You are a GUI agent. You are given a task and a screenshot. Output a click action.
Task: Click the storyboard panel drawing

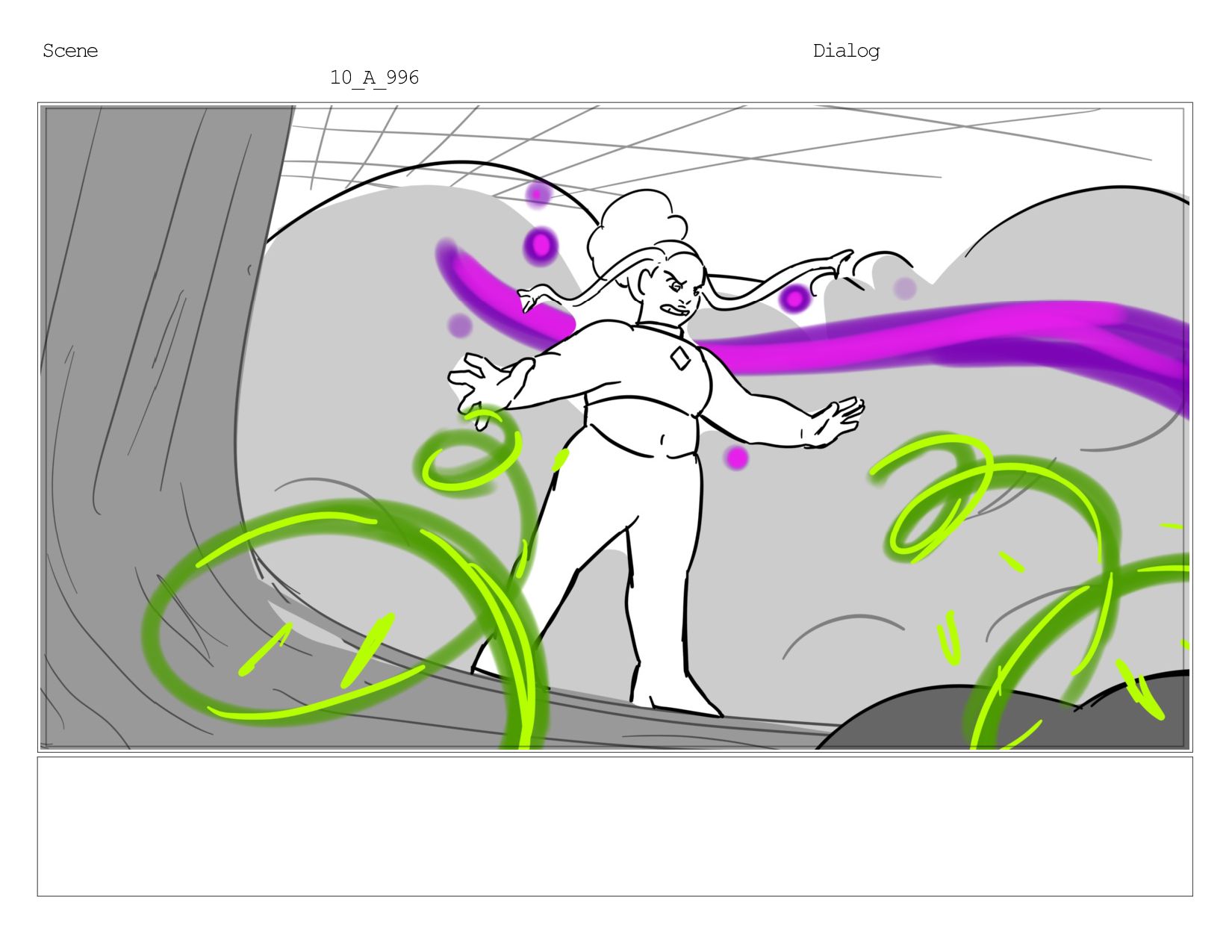[x=615, y=427]
